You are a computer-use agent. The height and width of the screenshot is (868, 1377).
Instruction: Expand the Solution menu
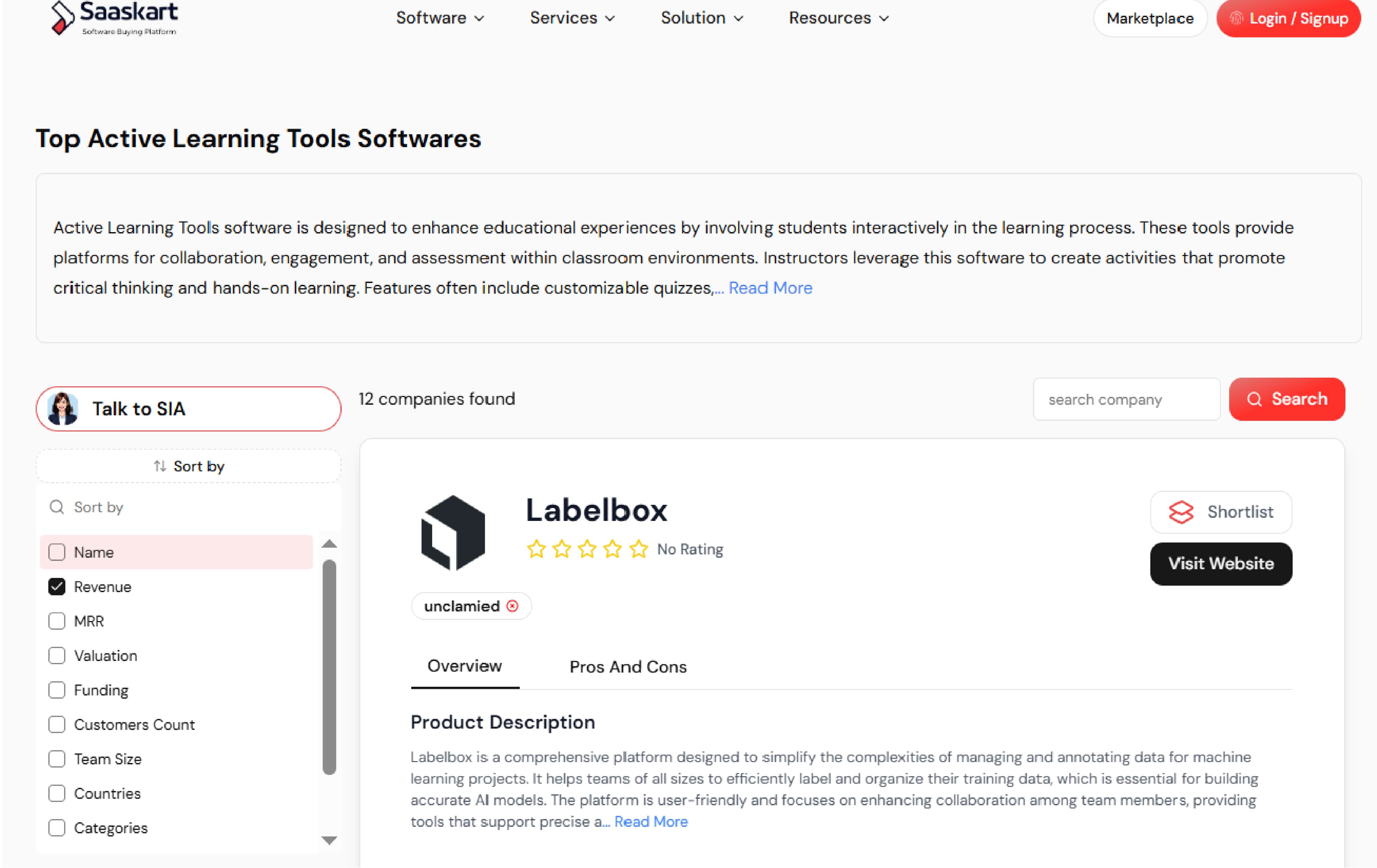(x=702, y=18)
